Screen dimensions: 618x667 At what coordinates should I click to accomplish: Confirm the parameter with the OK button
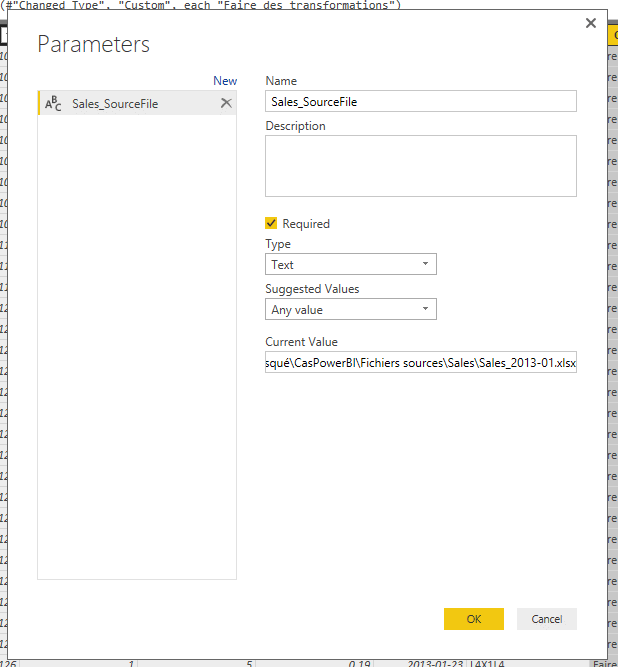point(473,619)
